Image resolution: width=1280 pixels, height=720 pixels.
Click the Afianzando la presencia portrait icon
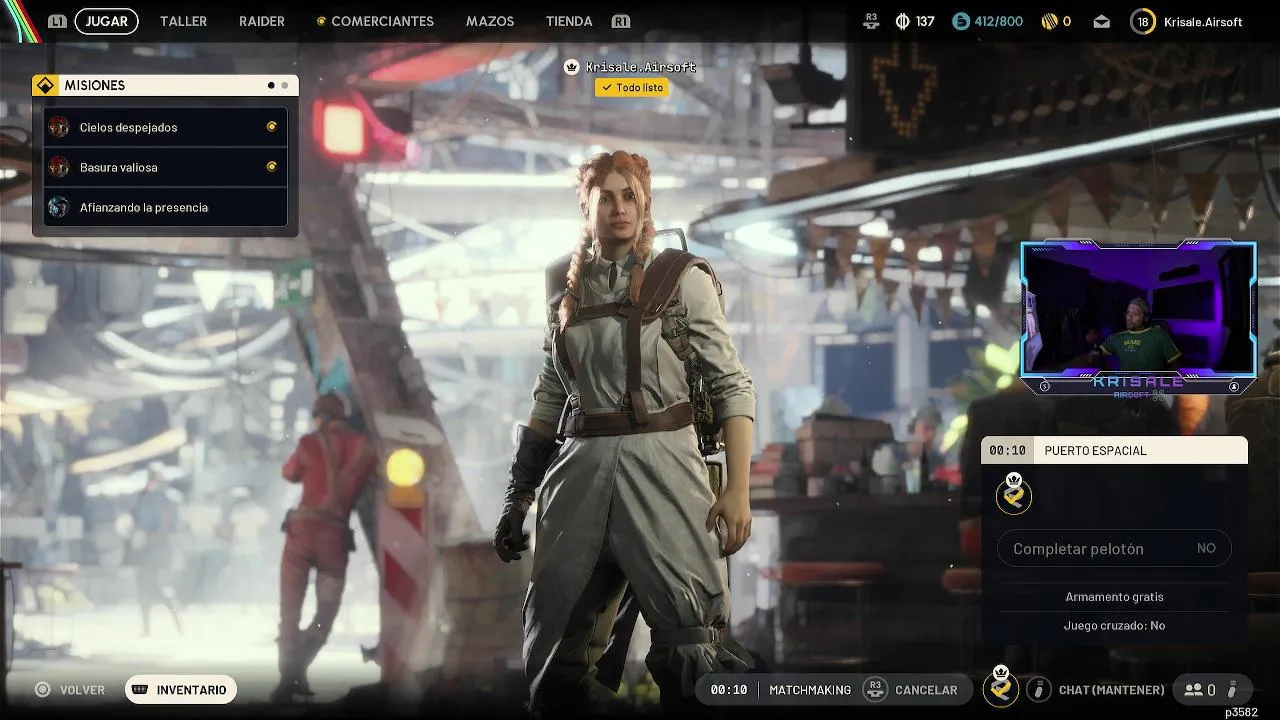pyautogui.click(x=59, y=207)
